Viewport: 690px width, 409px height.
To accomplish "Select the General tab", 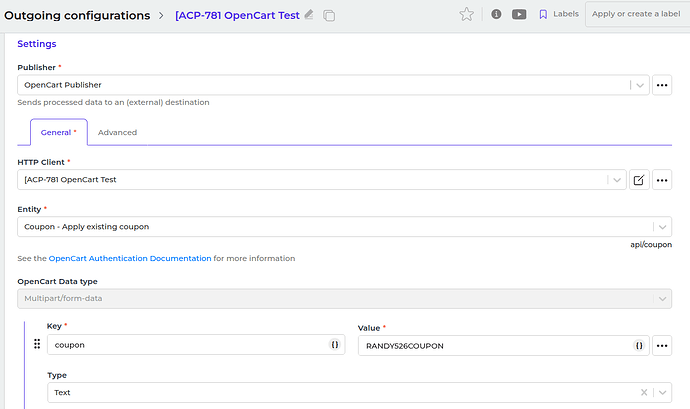I will pyautogui.click(x=58, y=132).
